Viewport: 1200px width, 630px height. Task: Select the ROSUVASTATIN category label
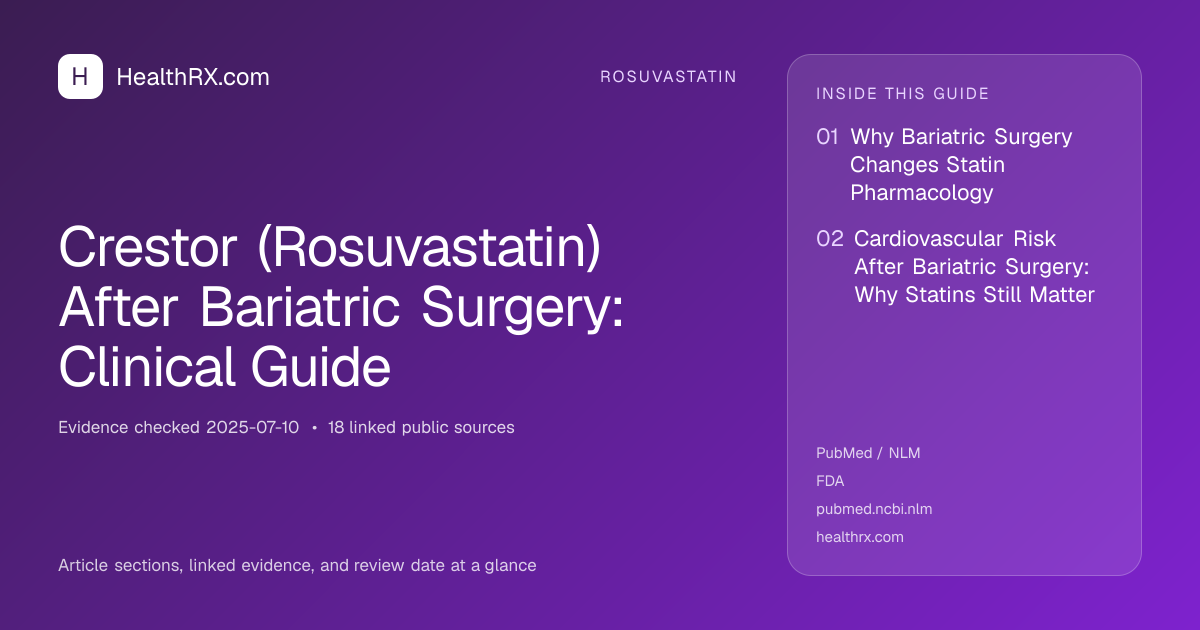point(668,77)
